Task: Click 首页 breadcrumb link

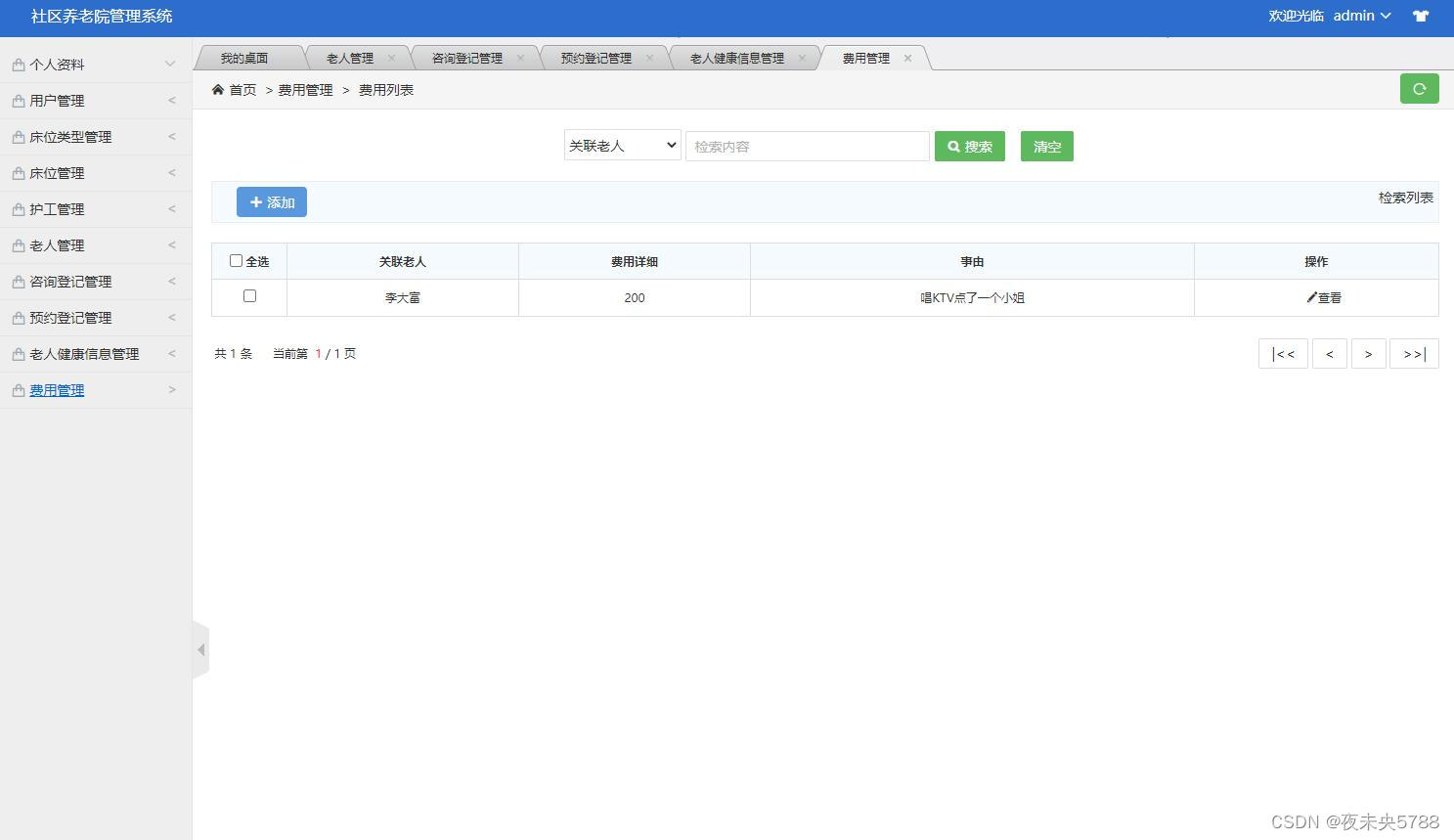Action: tap(242, 89)
